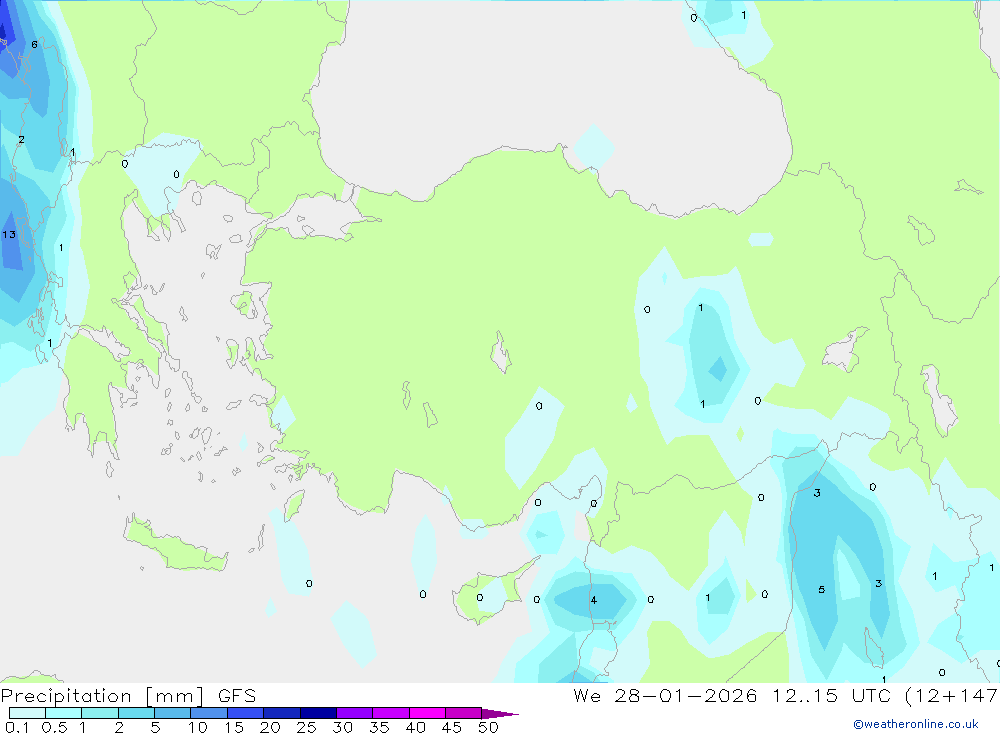The height and width of the screenshot is (733, 1000).
Task: Select the 45–50 mm legend color box
Action: 464,713
